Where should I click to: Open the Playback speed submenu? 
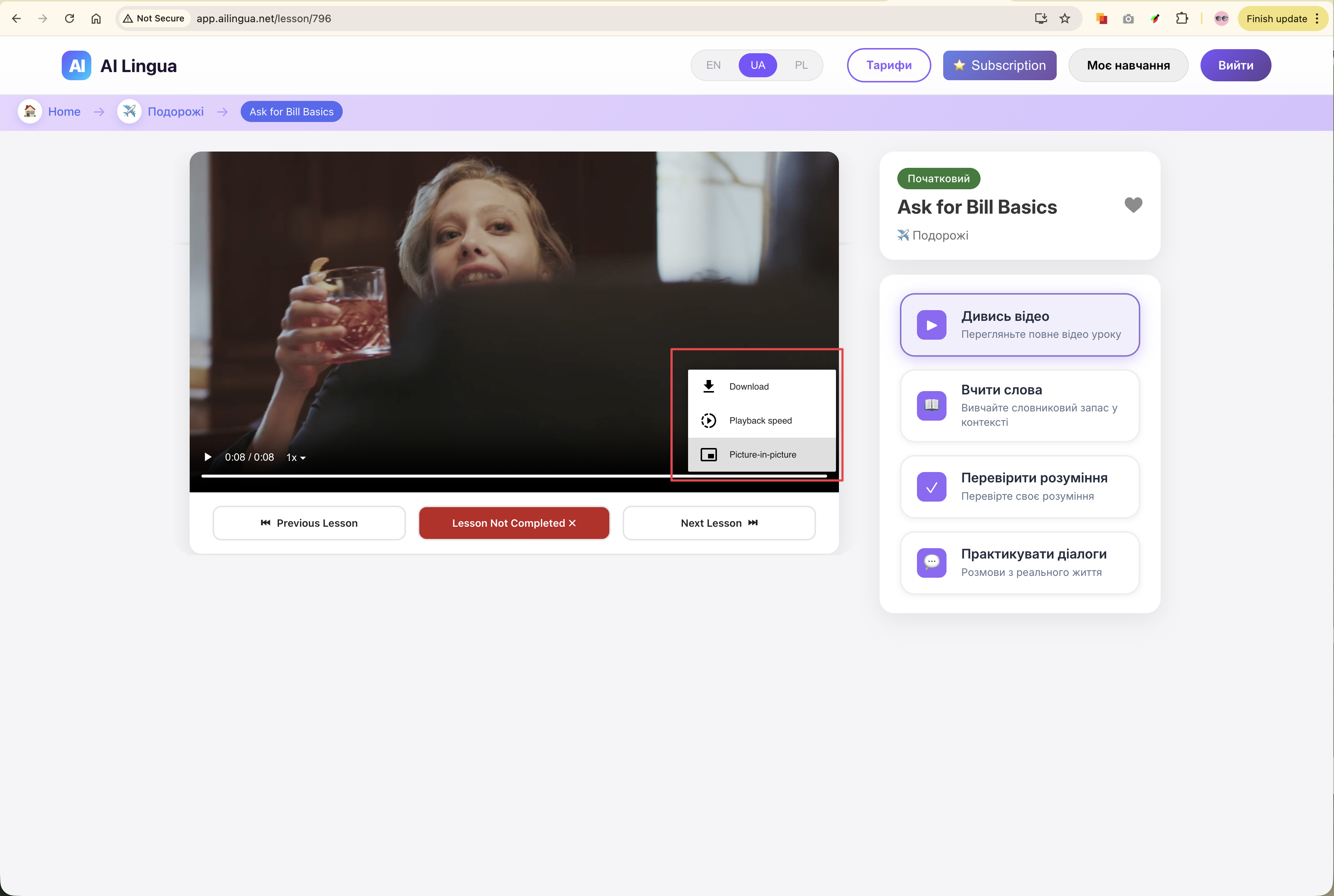click(760, 421)
